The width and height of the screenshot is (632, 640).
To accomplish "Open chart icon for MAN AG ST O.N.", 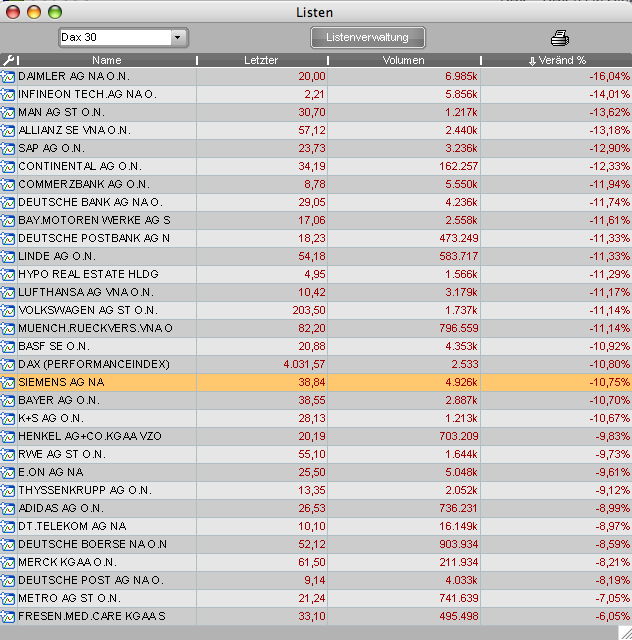I will click(8, 113).
